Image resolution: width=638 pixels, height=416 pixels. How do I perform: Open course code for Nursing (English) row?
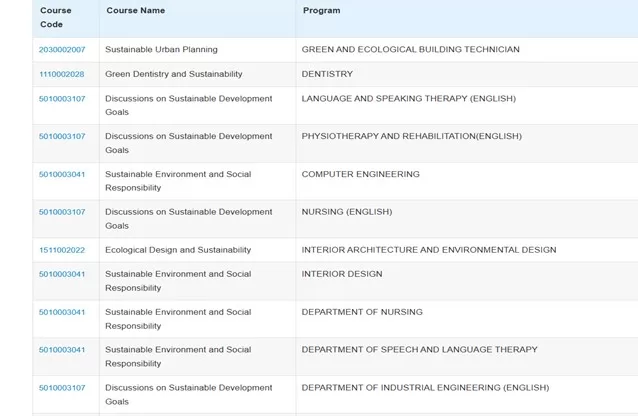click(x=62, y=212)
